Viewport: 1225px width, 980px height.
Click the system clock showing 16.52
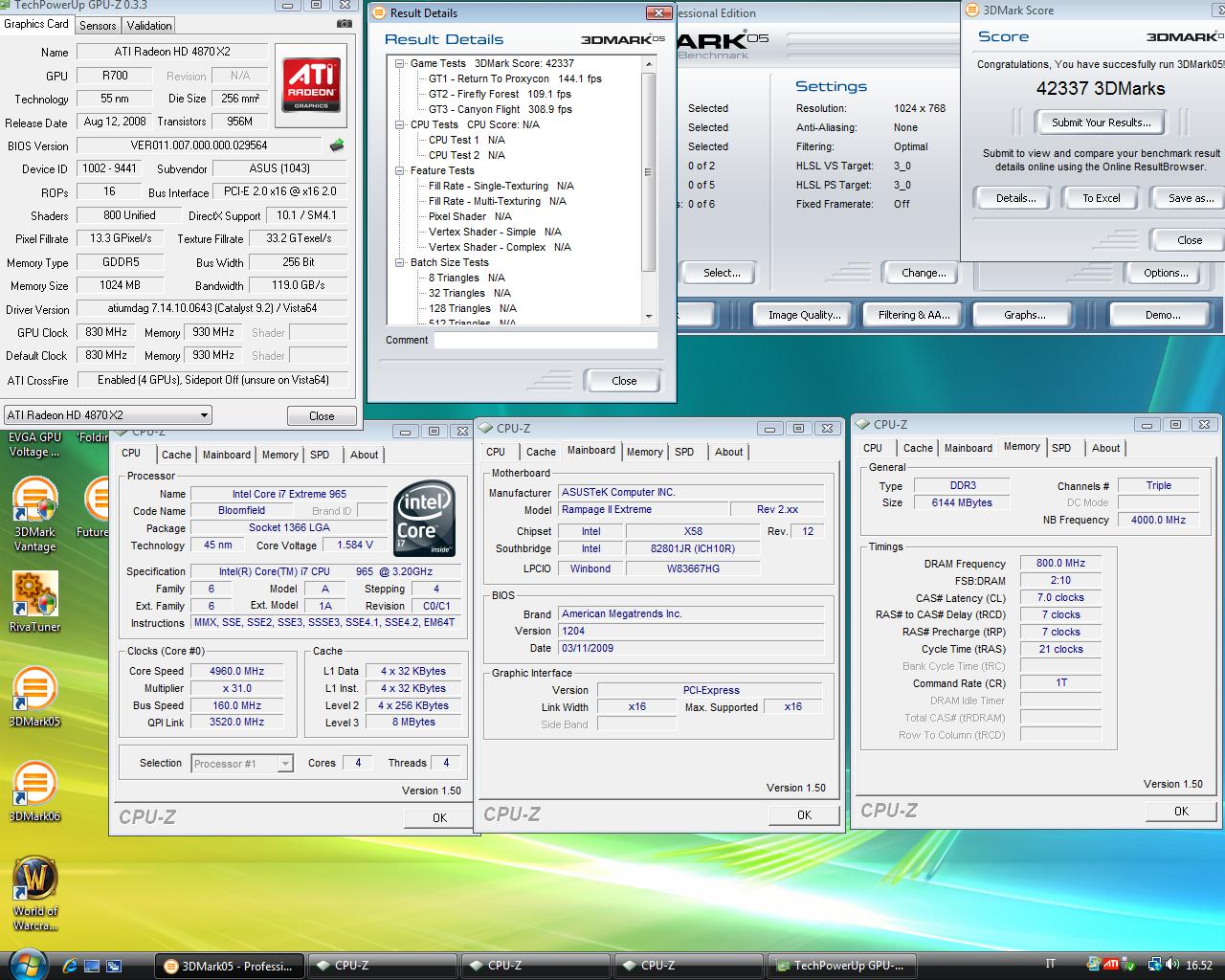[1199, 966]
